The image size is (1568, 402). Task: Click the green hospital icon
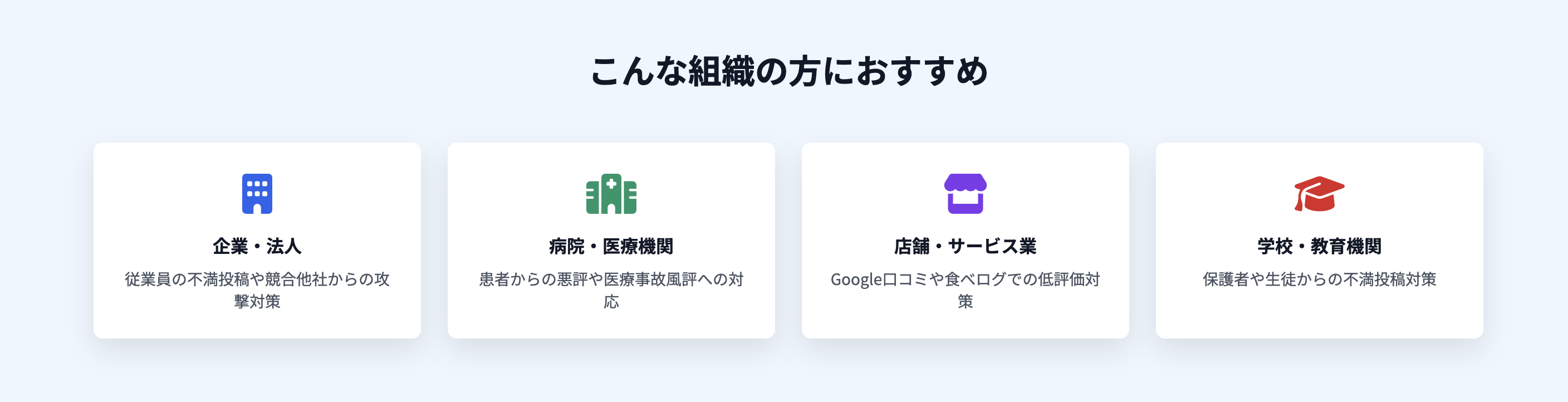(611, 194)
